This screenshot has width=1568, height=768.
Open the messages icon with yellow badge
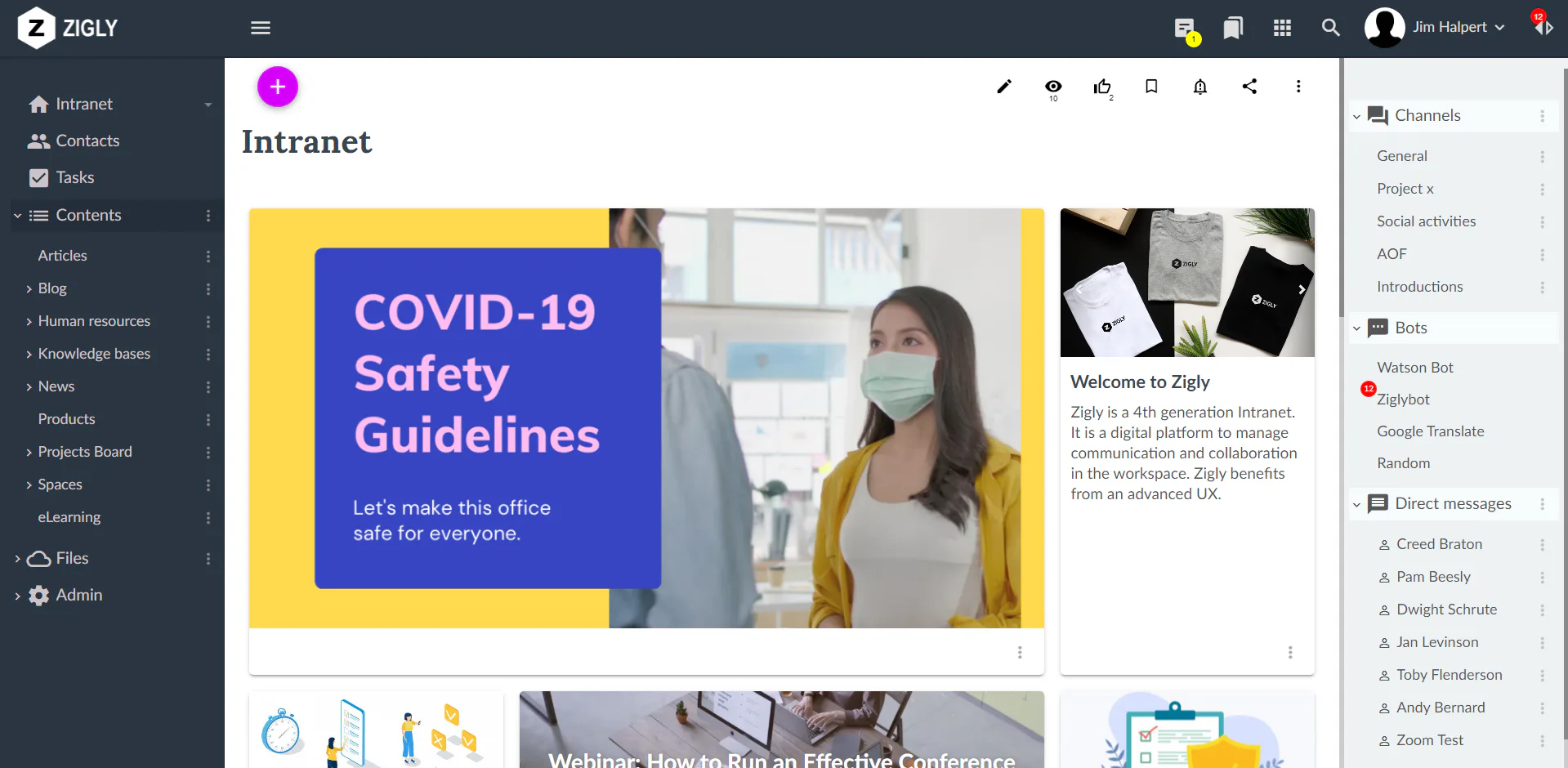point(1186,29)
